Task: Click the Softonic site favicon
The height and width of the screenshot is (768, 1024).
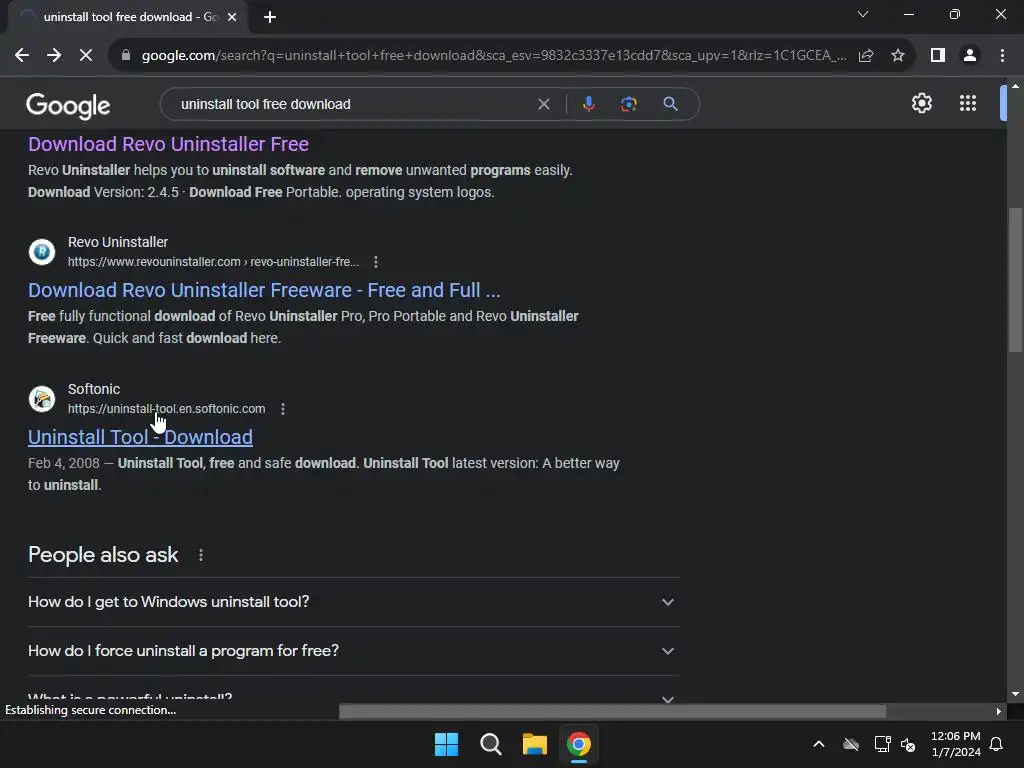Action: click(x=42, y=398)
